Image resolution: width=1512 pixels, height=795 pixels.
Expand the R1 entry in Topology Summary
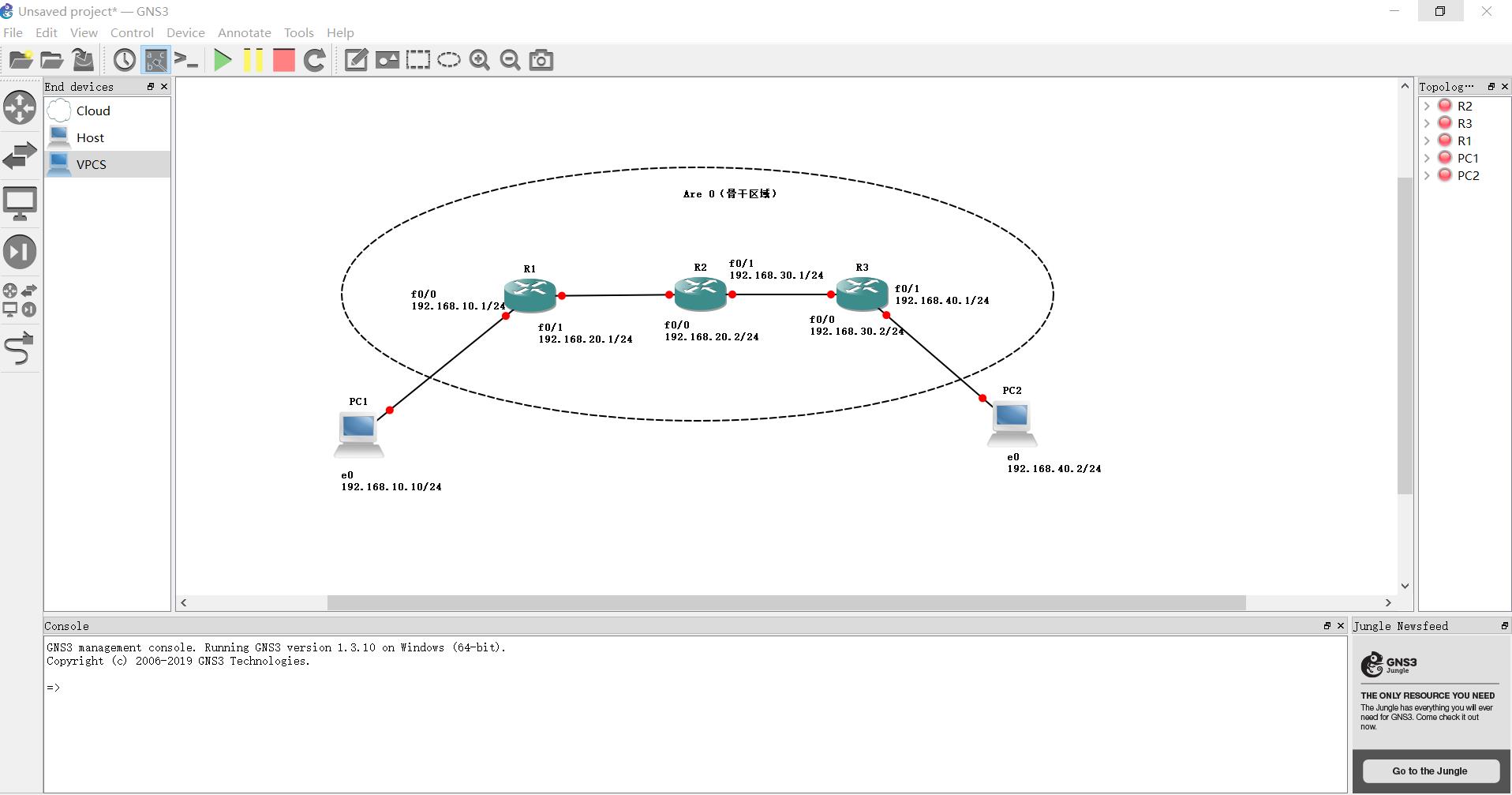(x=1427, y=141)
